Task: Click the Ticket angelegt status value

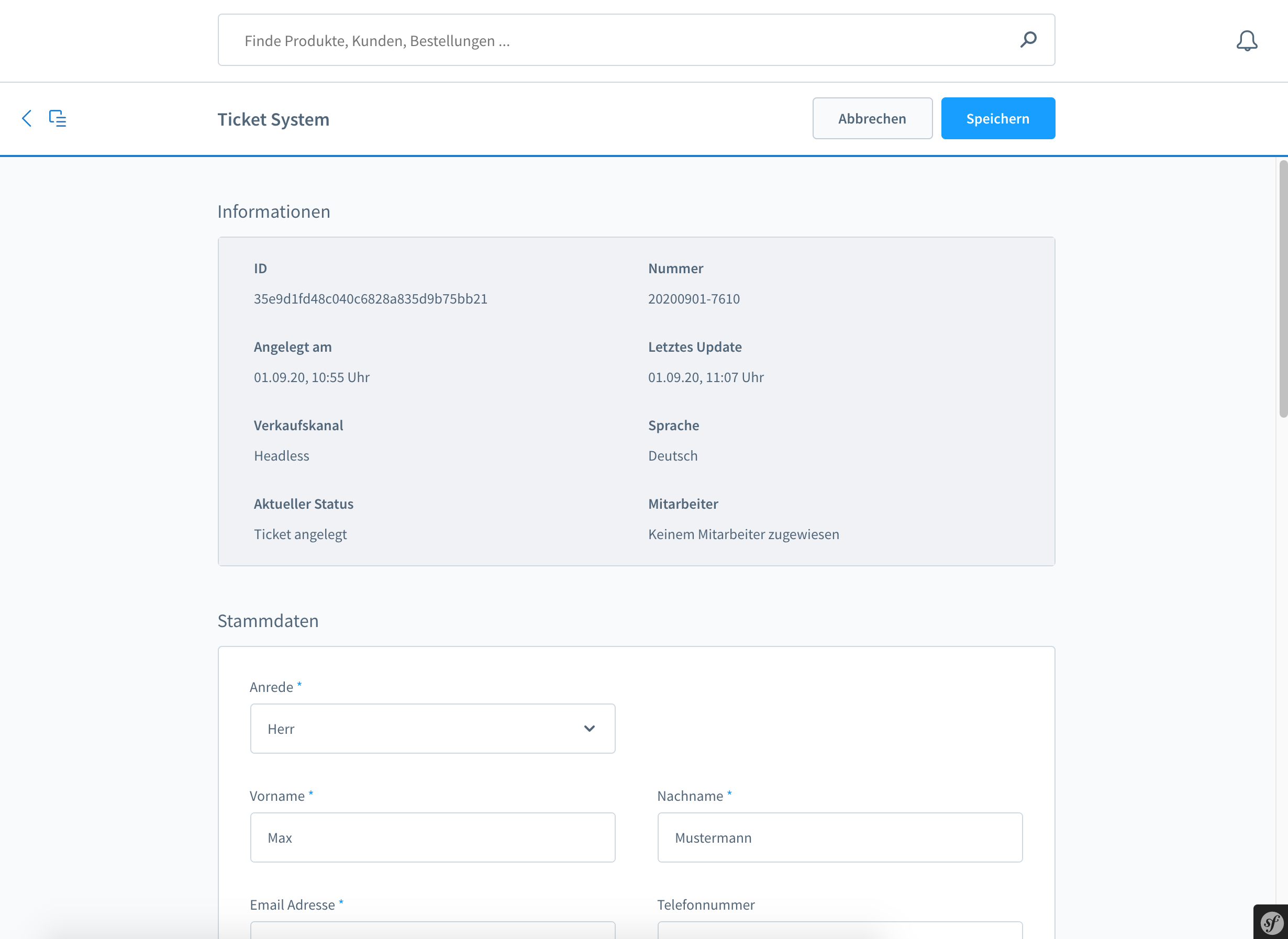Action: [x=300, y=534]
